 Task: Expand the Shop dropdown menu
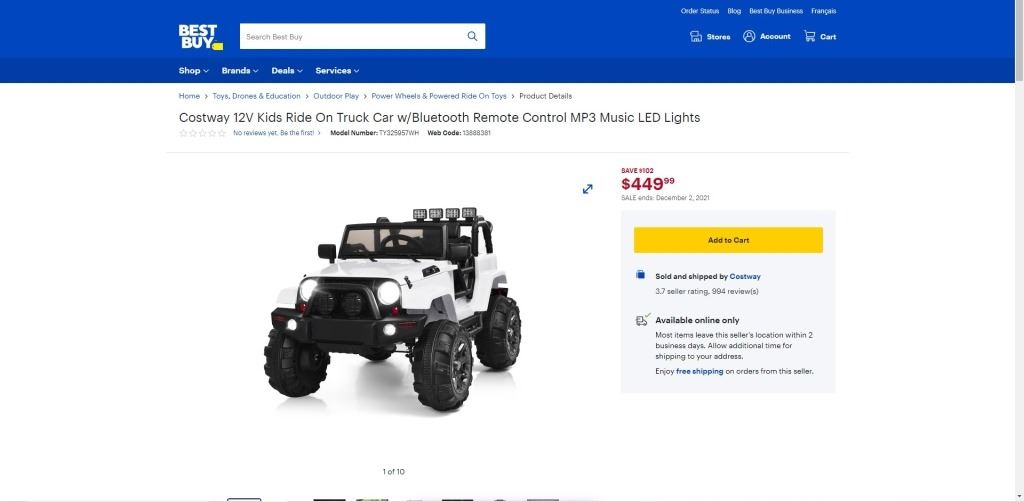coord(193,71)
